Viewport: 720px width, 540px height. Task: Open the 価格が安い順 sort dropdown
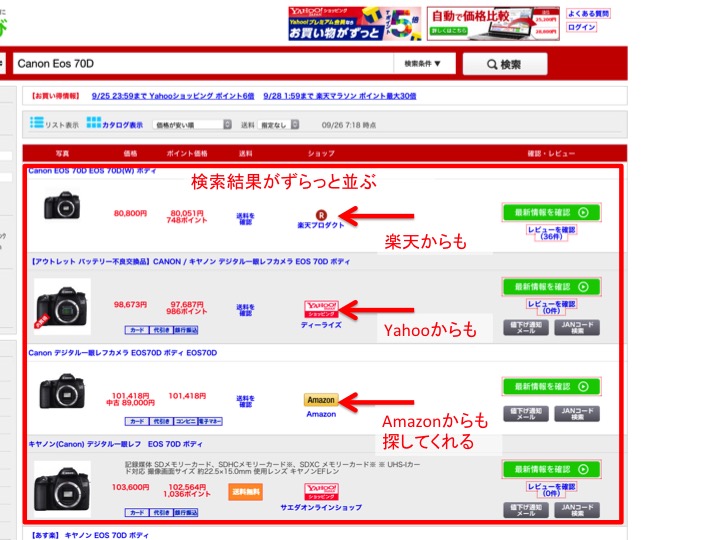pos(192,124)
